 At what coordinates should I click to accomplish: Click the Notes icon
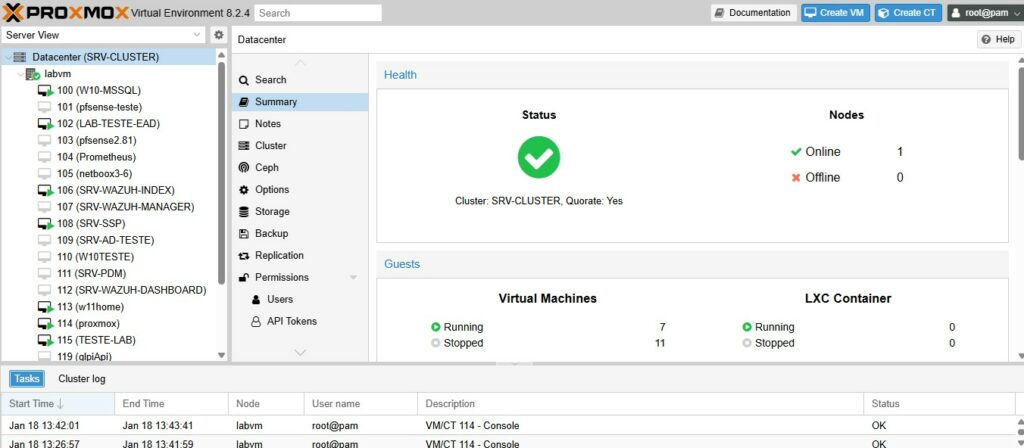click(244, 123)
